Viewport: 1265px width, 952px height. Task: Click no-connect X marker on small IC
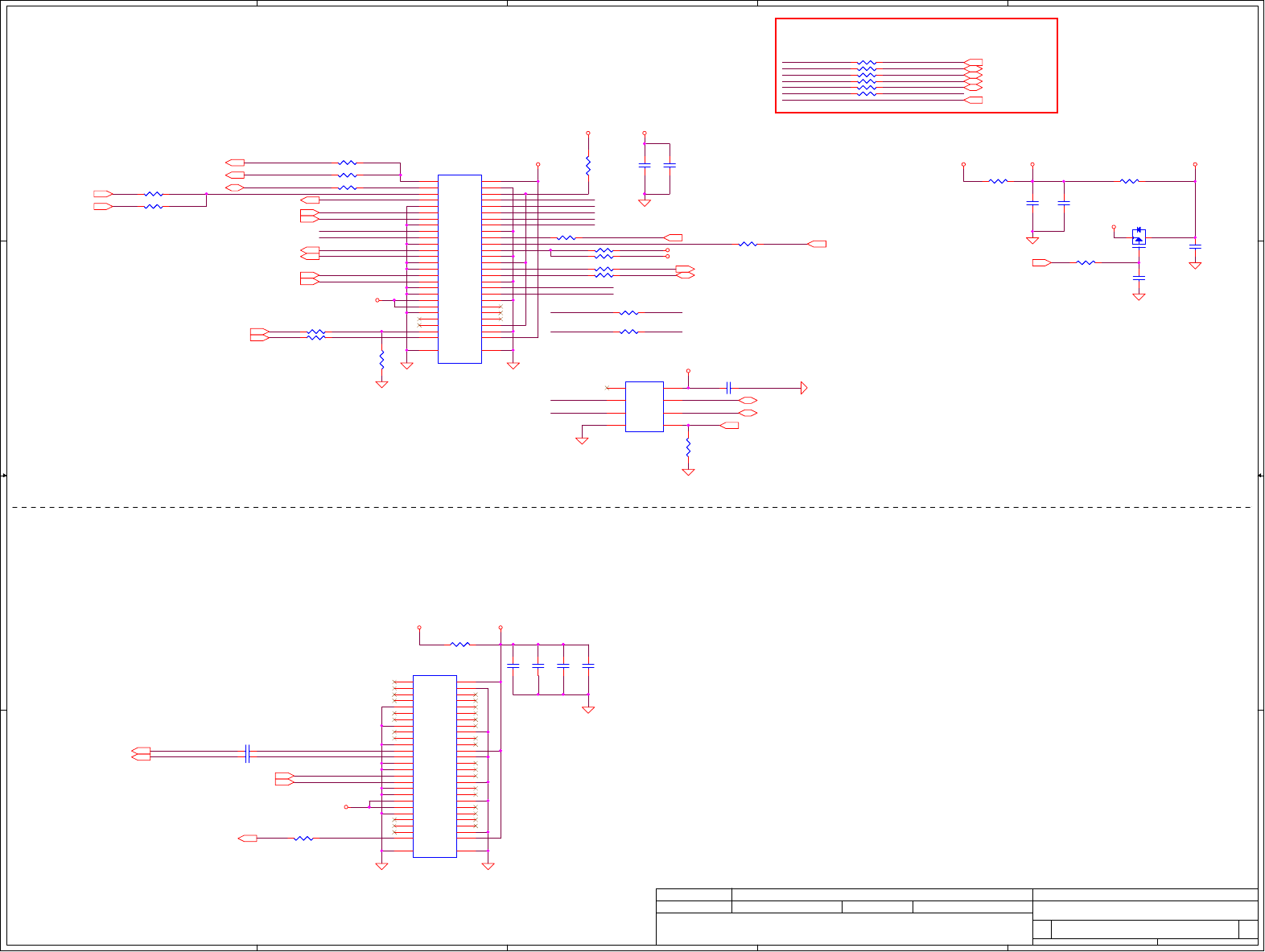[608, 388]
